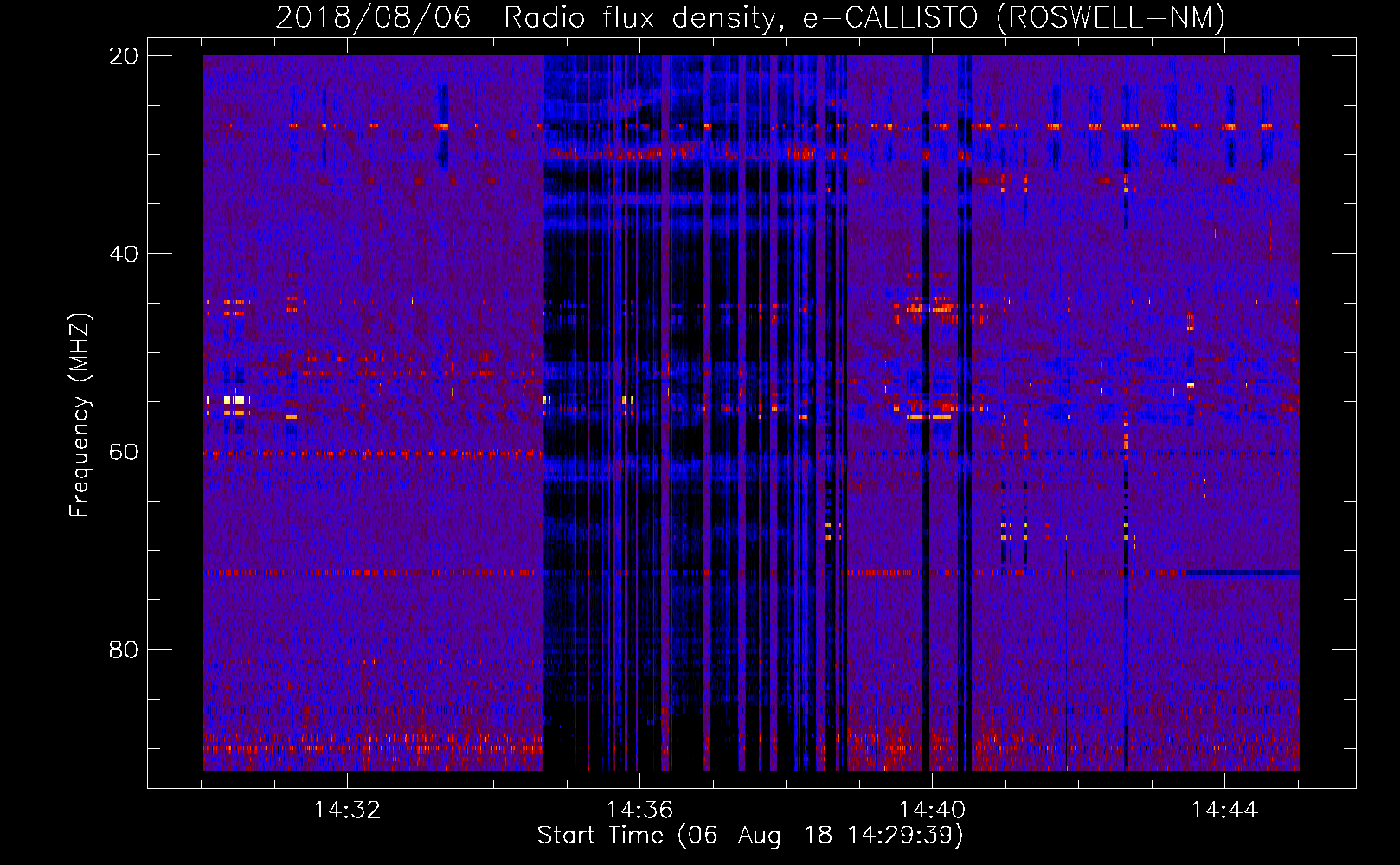
Task: Select the 14:32 time tick label
Action: click(347, 810)
